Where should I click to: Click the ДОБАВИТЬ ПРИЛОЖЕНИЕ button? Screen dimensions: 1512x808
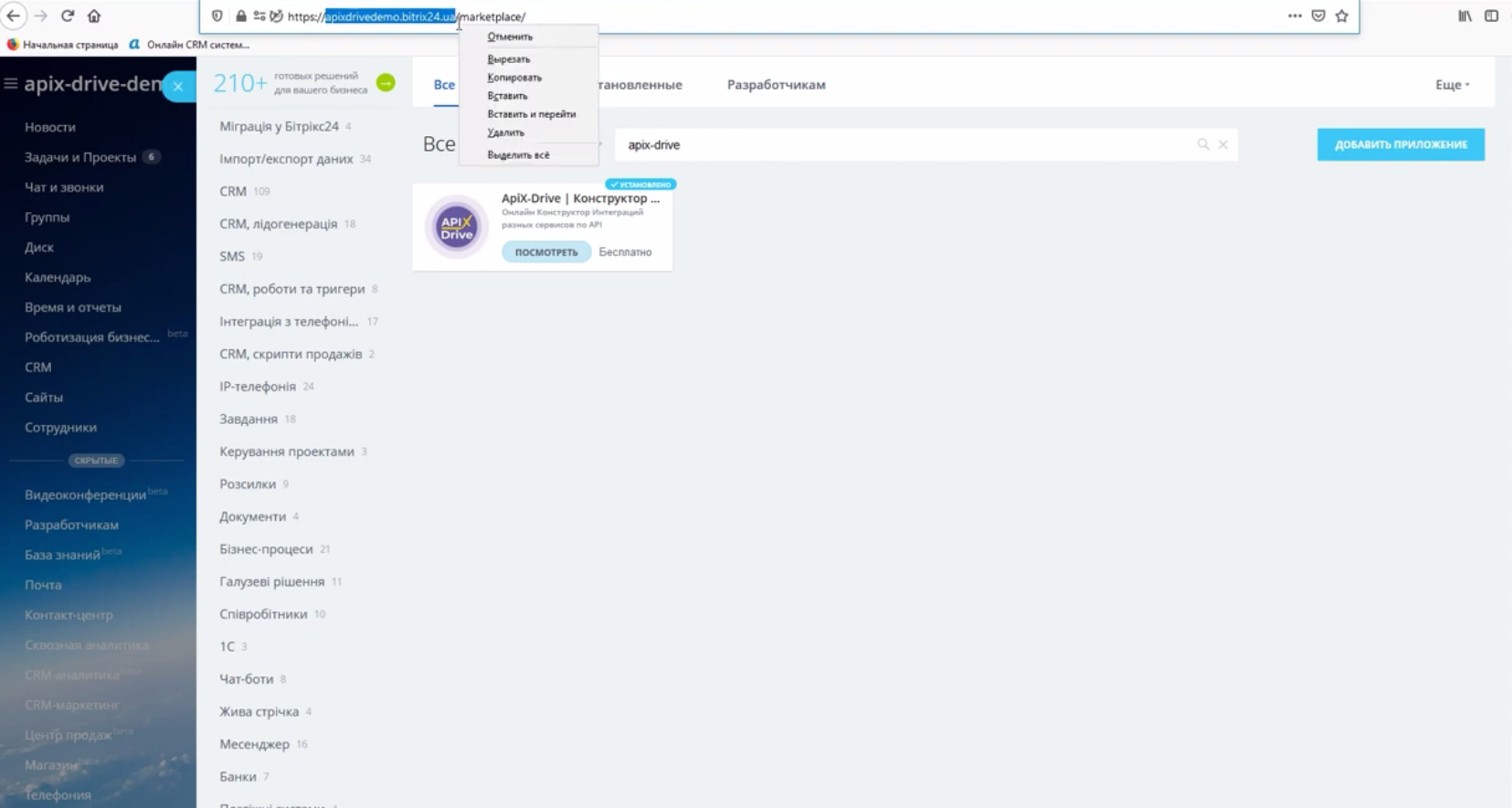(x=1401, y=144)
